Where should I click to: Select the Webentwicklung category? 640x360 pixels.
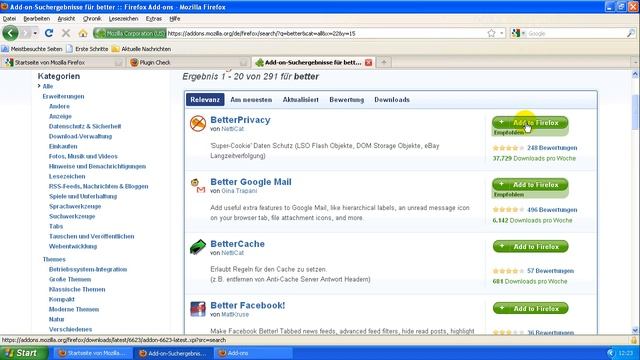73,247
